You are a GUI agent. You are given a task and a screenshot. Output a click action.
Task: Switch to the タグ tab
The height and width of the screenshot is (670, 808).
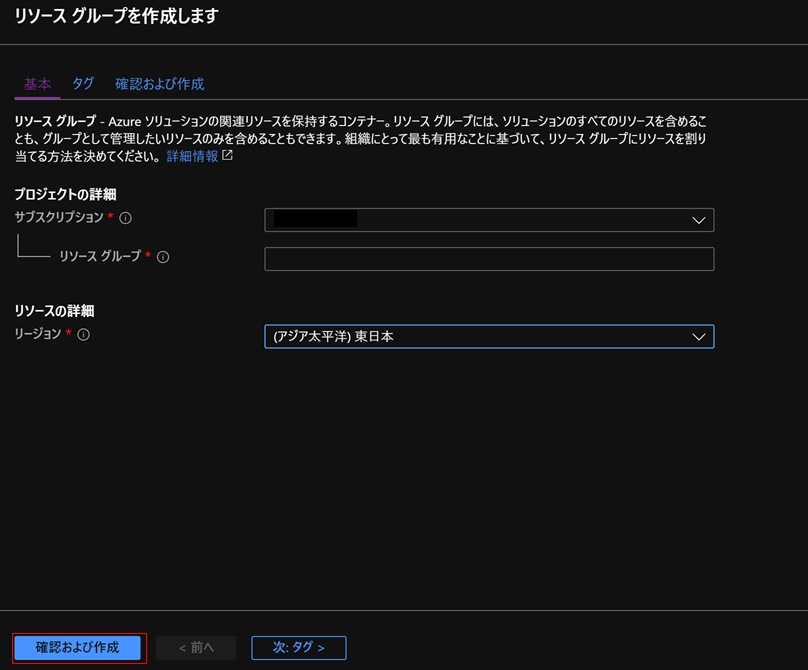[83, 85]
